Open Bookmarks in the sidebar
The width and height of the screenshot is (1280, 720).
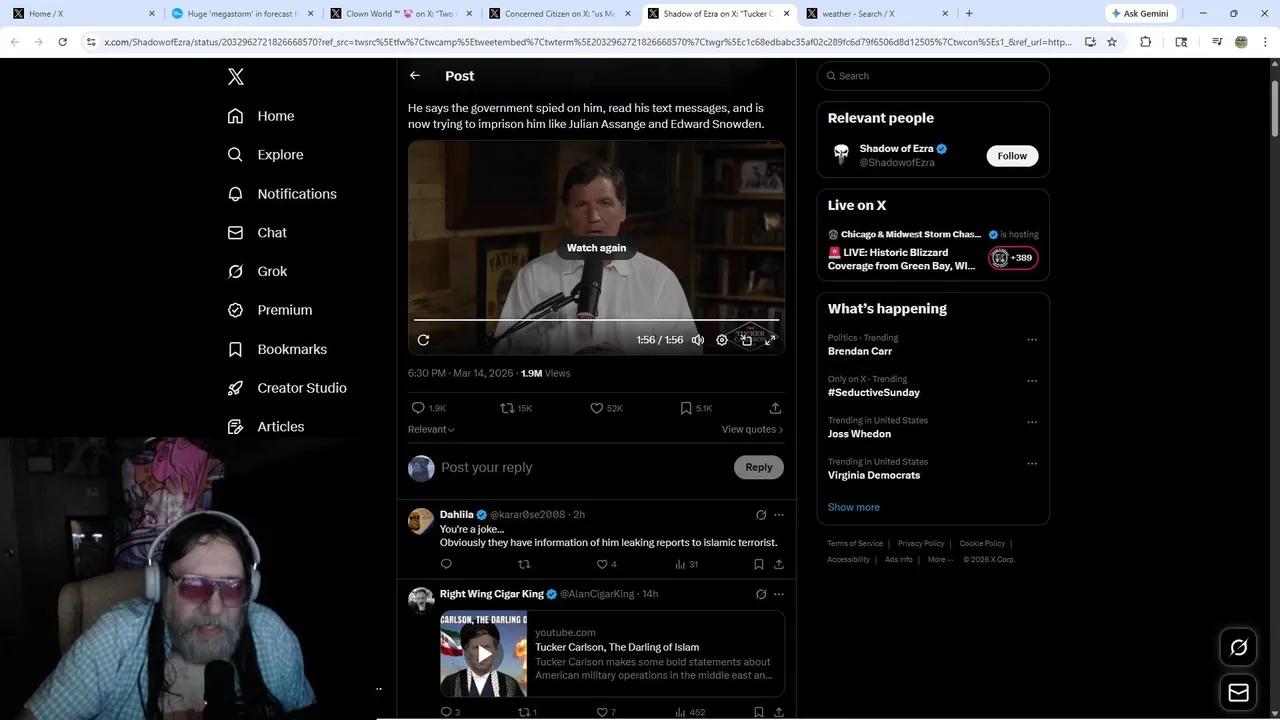277,349
